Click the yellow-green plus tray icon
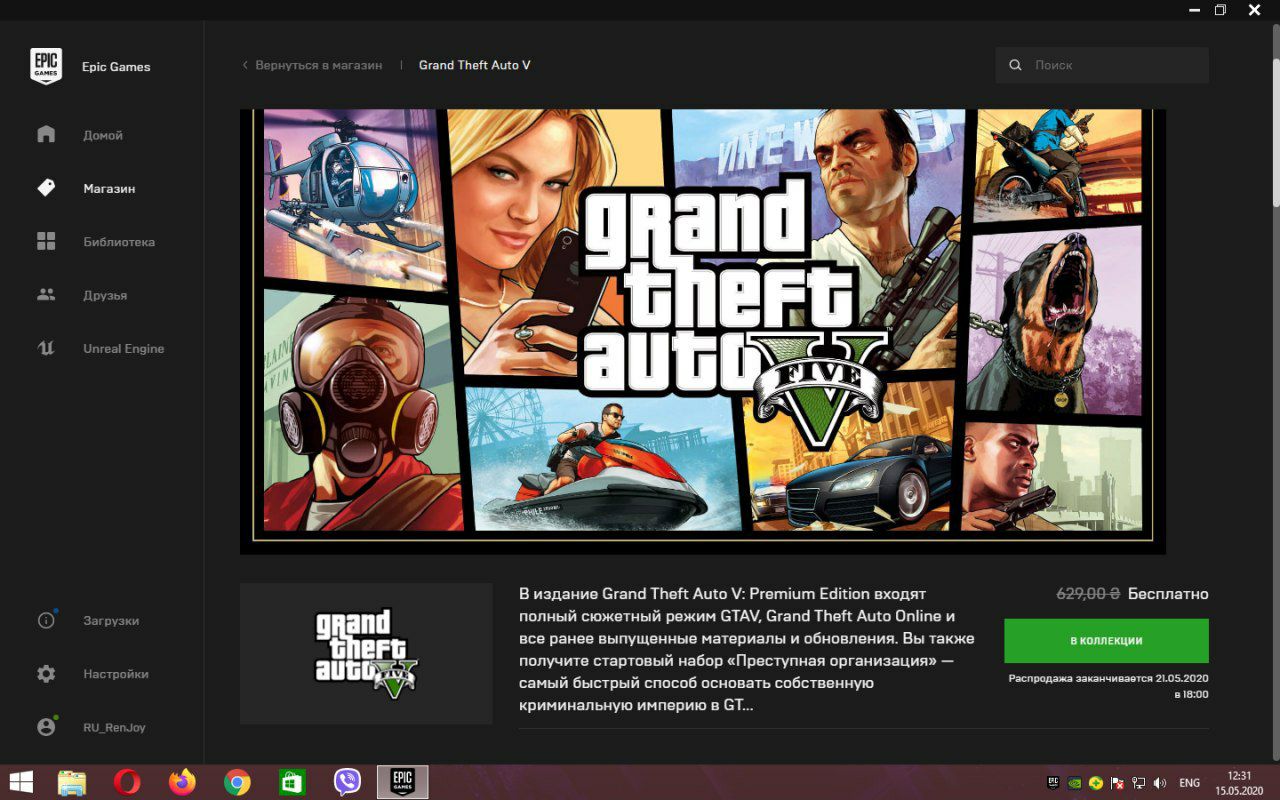This screenshot has height=800, width=1280. click(1096, 783)
